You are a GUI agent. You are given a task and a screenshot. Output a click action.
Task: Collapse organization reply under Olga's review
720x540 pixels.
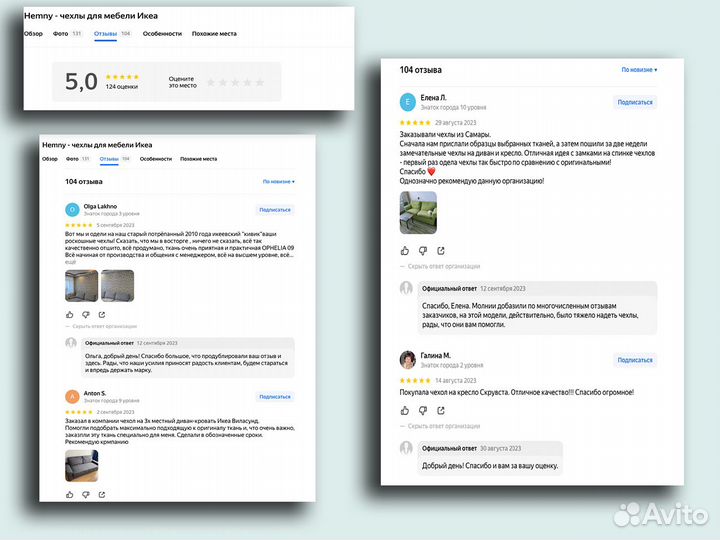click(x=104, y=326)
